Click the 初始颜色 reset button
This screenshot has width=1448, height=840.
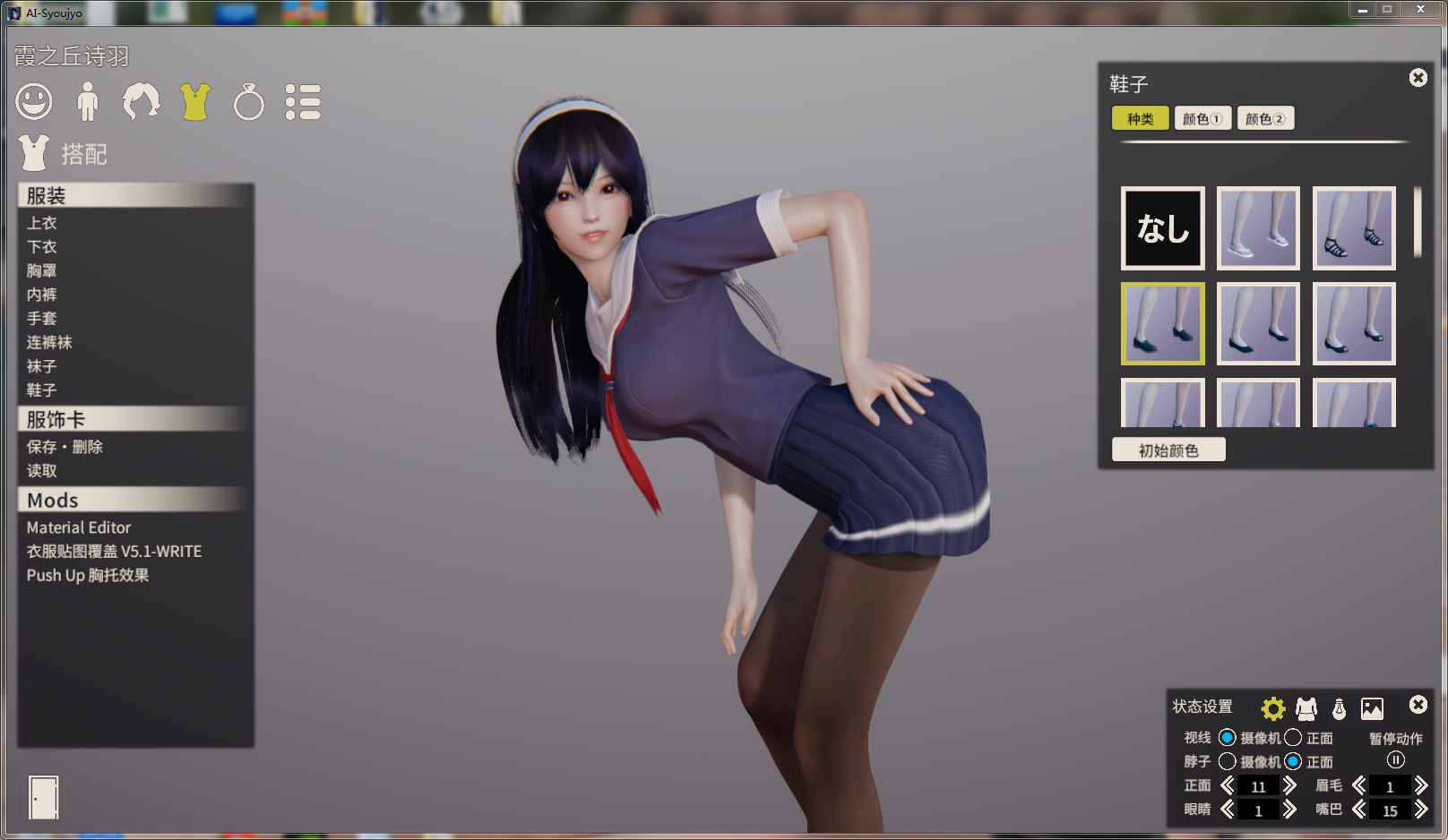tap(1168, 450)
